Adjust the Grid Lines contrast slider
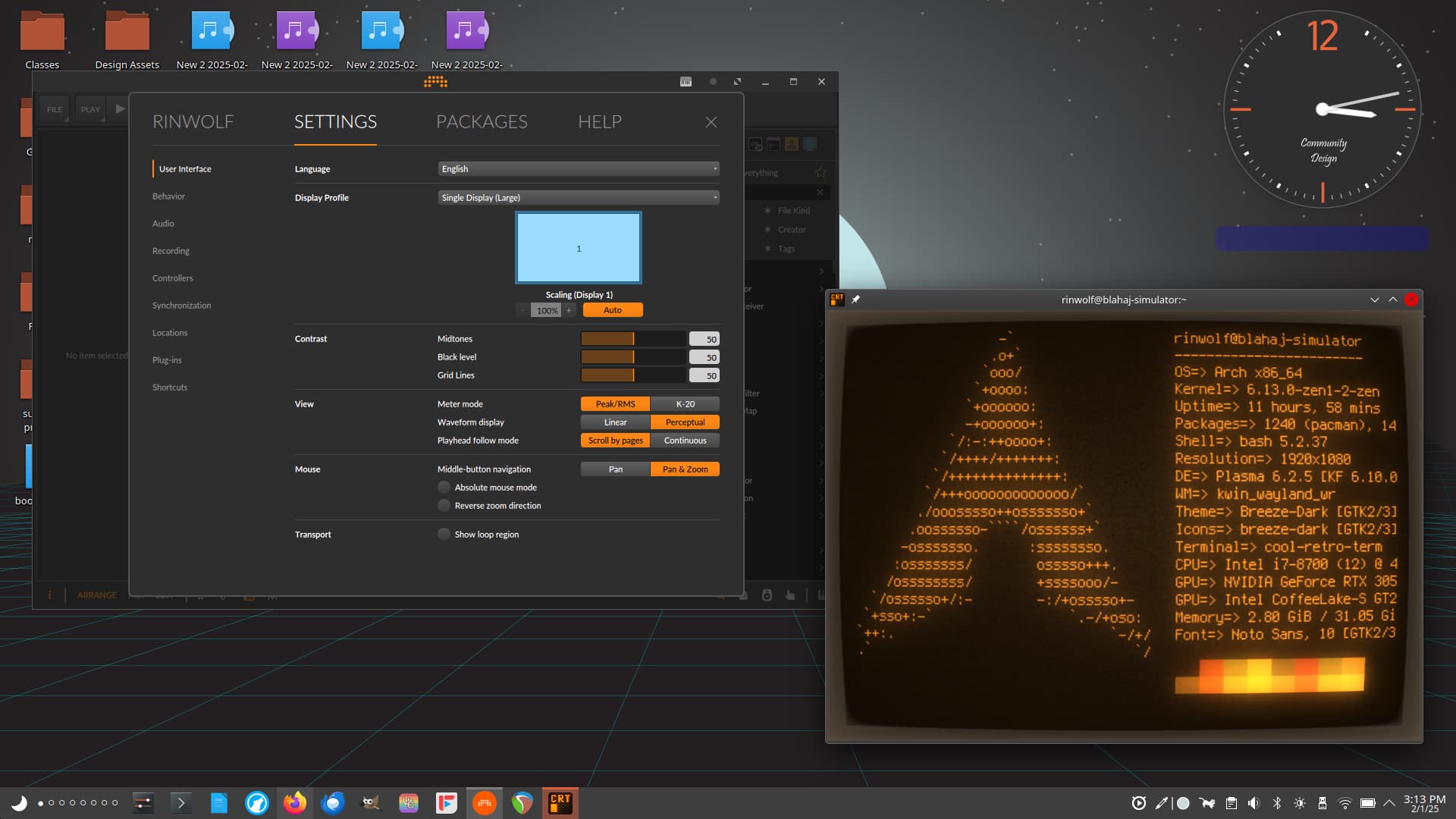 click(633, 375)
